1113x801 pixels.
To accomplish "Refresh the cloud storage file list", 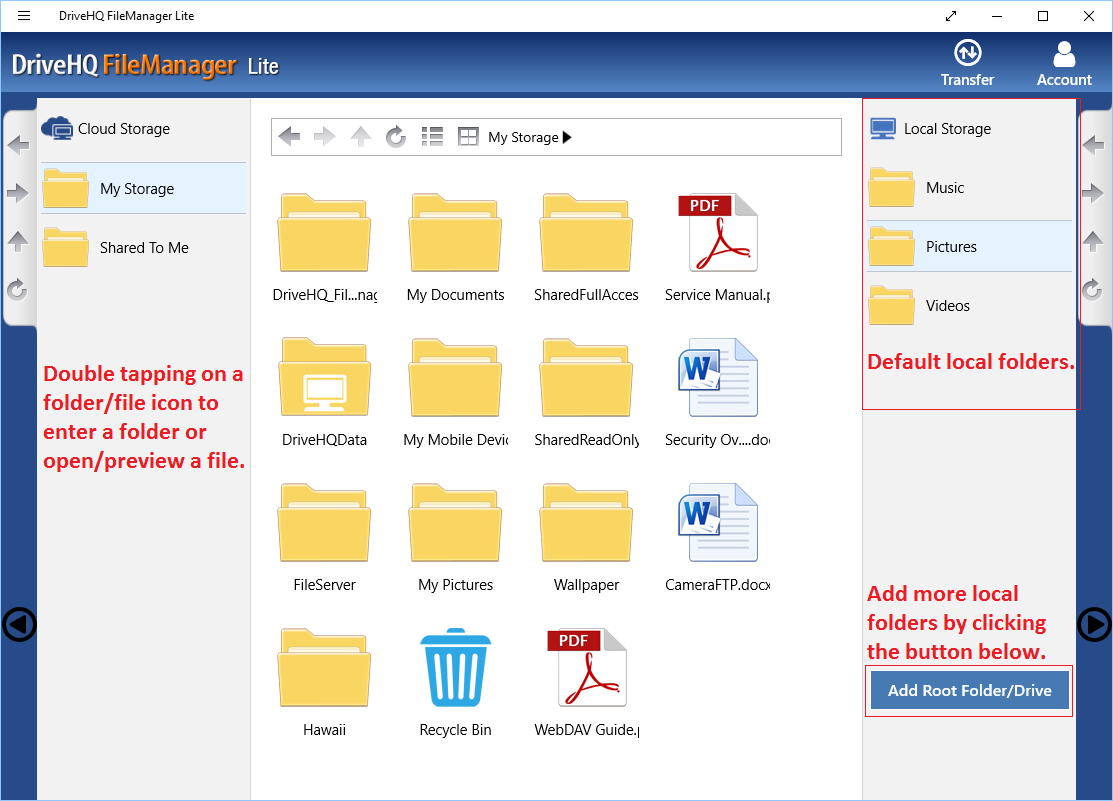I will [396, 137].
